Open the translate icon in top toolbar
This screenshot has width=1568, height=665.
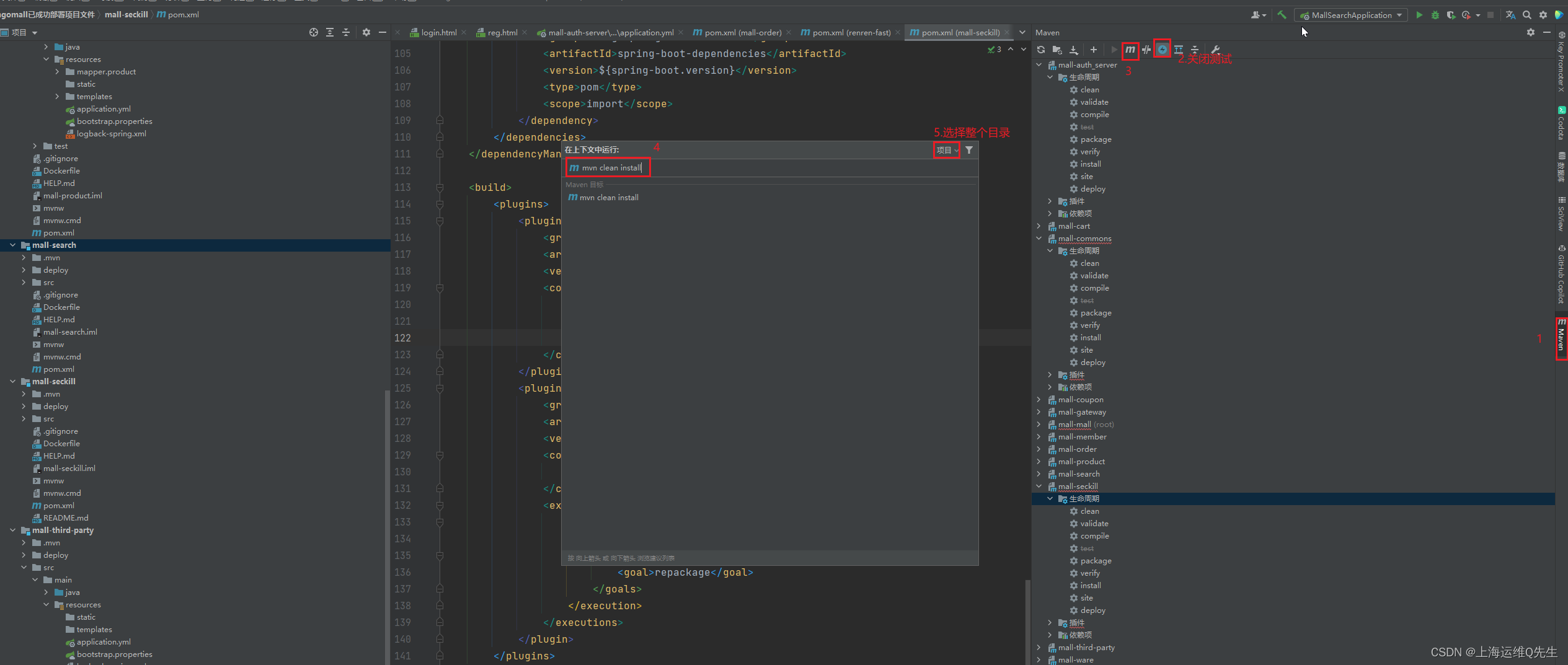1510,15
